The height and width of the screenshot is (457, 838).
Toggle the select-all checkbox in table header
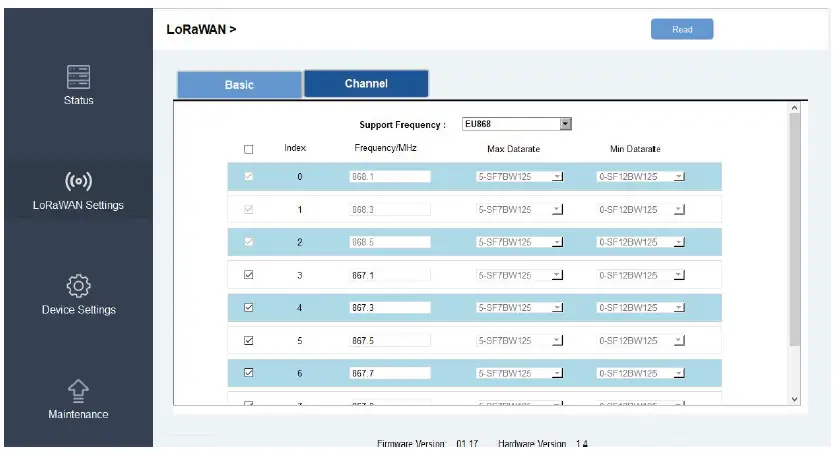[249, 149]
